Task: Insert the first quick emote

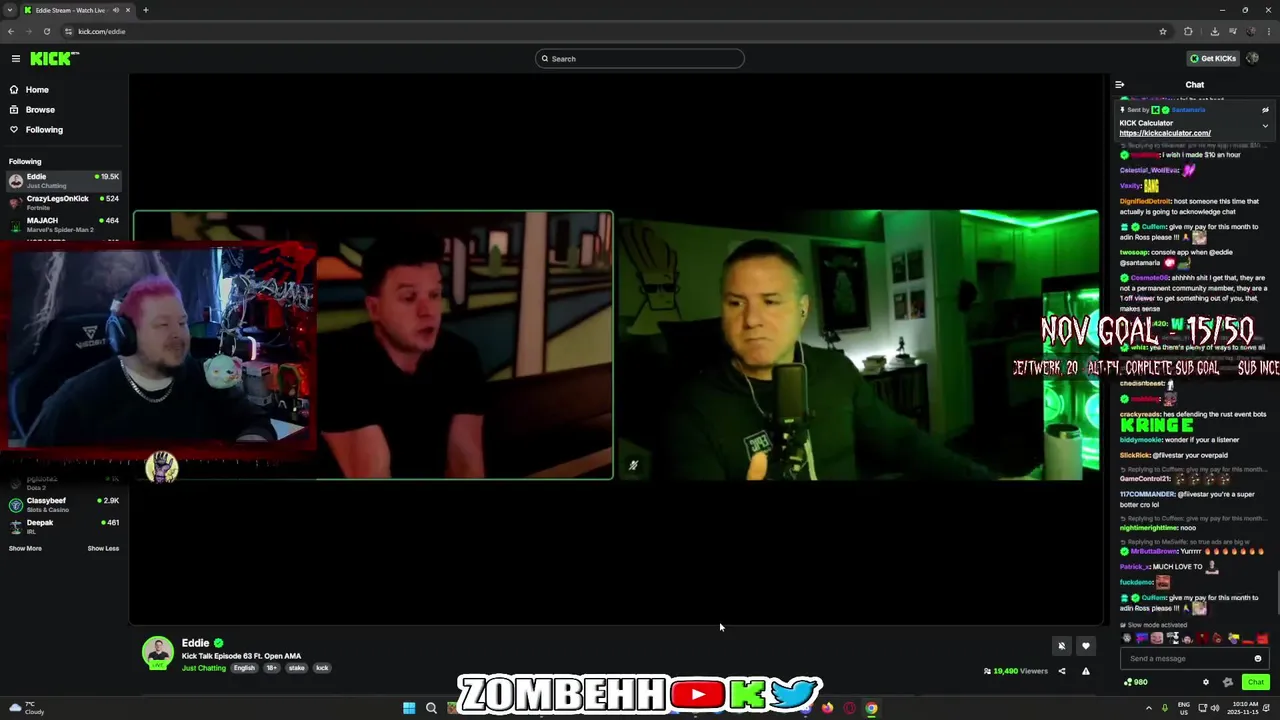Action: [1127, 638]
